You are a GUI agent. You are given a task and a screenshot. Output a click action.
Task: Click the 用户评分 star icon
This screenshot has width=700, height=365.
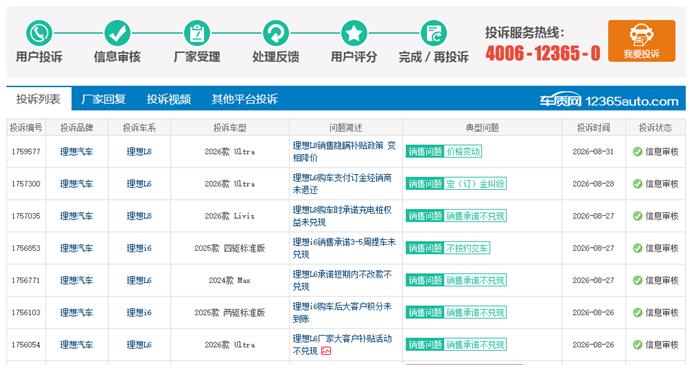(354, 33)
